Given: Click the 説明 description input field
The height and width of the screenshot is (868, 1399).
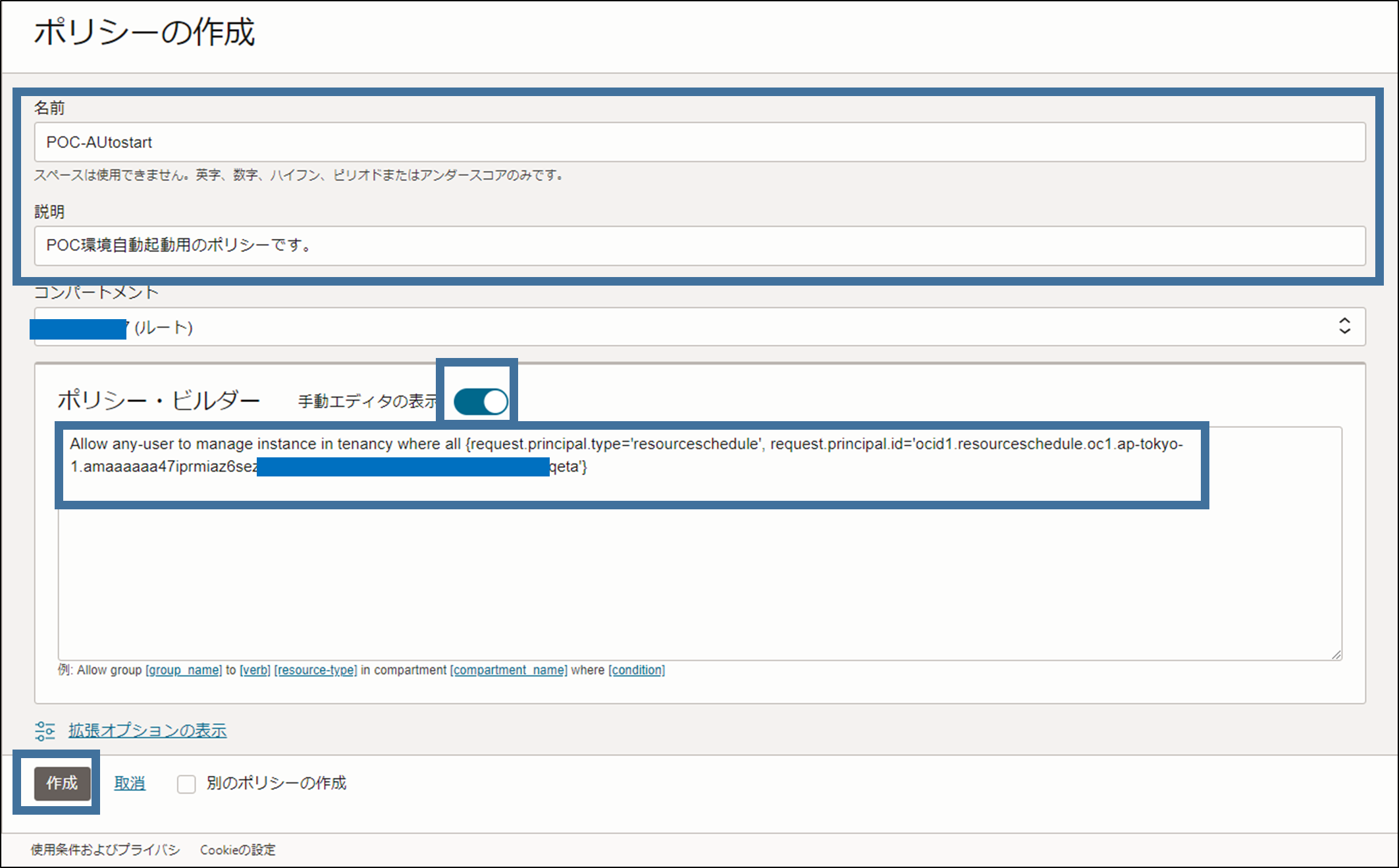Looking at the screenshot, I should pyautogui.click(x=699, y=245).
